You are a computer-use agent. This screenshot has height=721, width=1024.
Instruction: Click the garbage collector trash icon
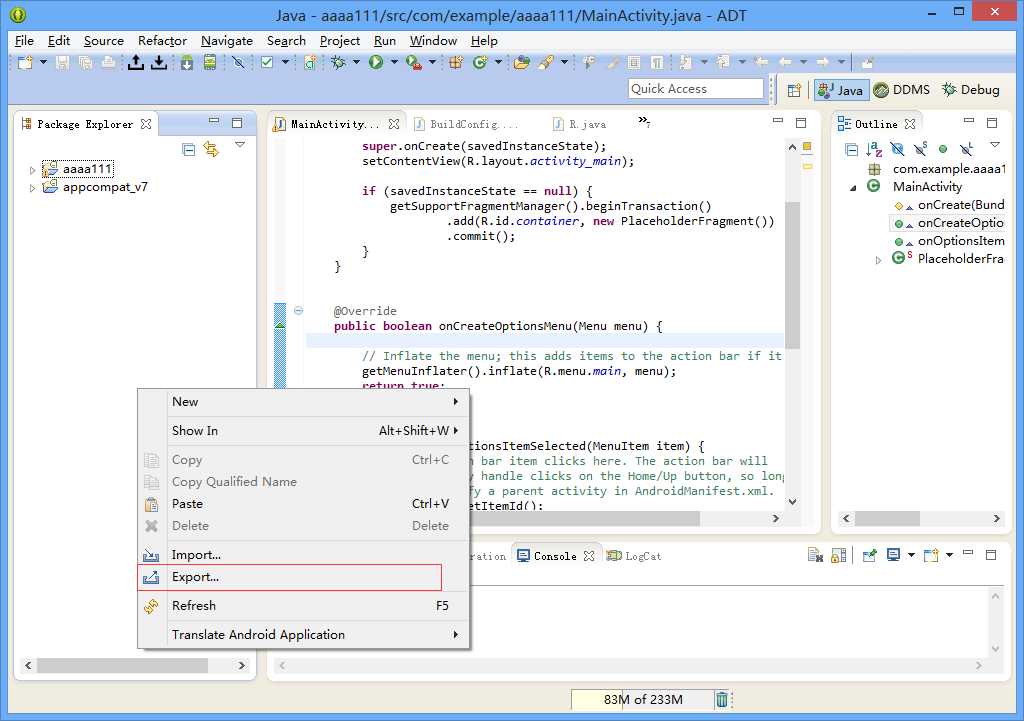(x=722, y=699)
